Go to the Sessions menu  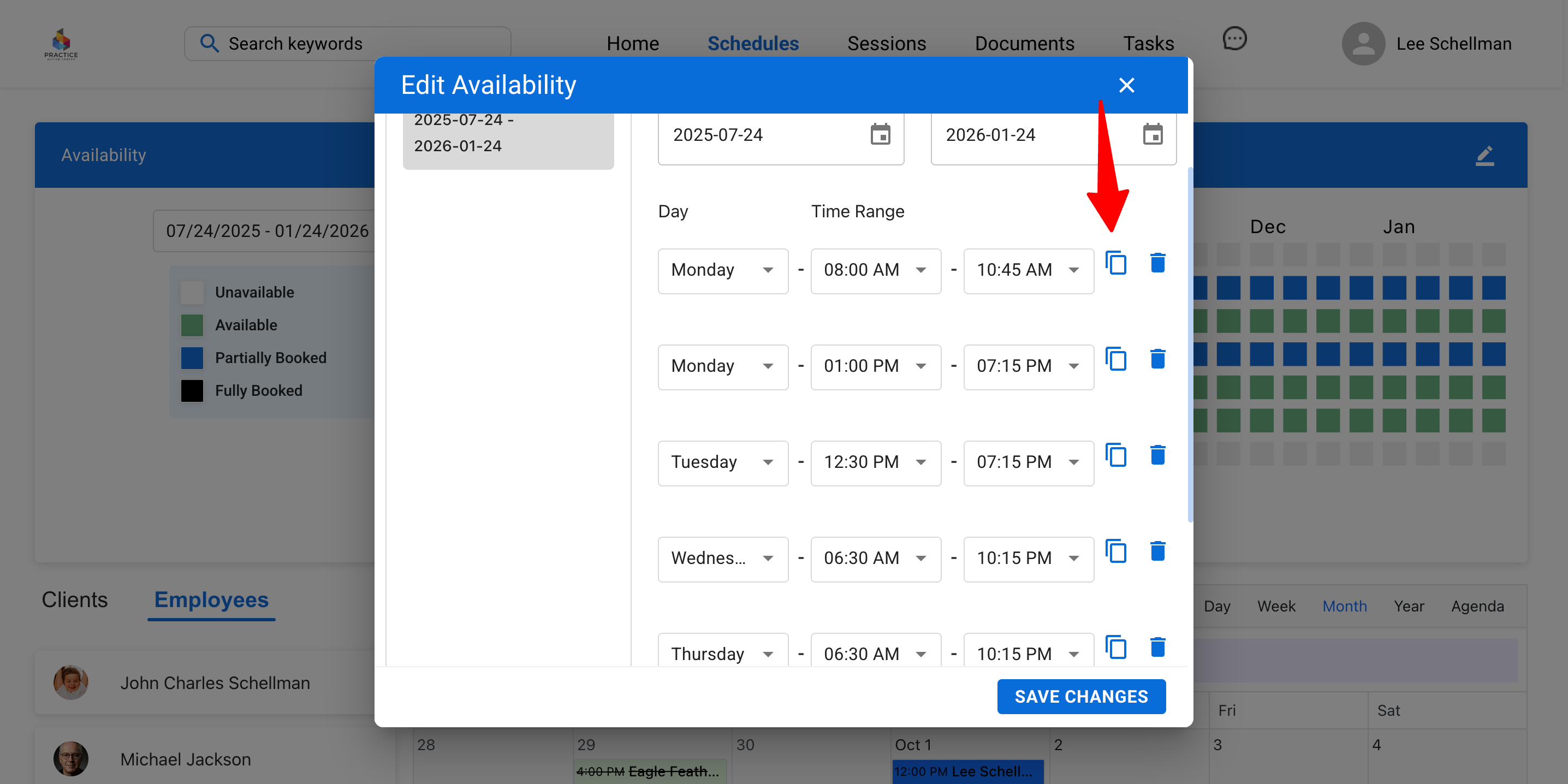[x=886, y=44]
